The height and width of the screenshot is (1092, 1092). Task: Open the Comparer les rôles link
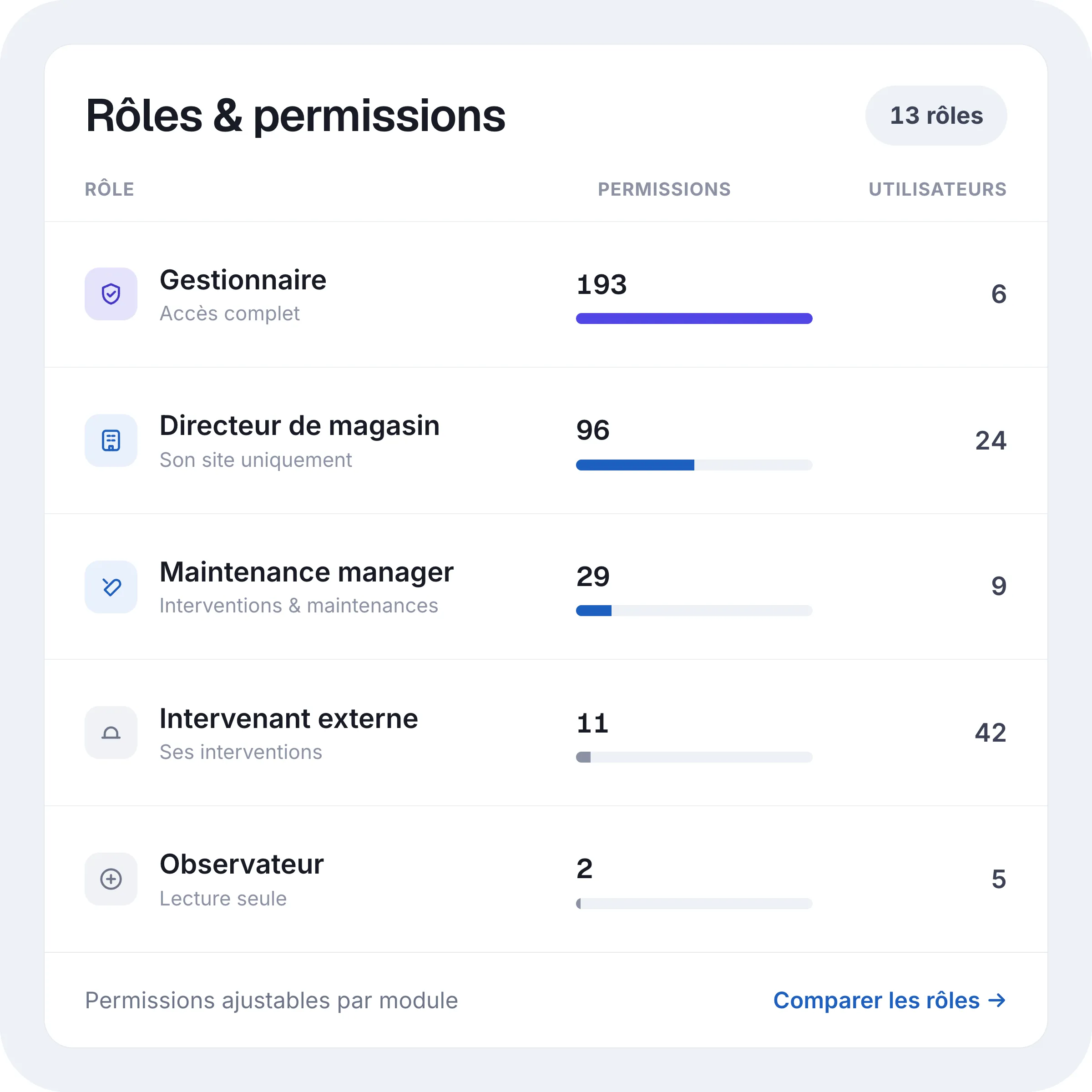pos(890,1001)
